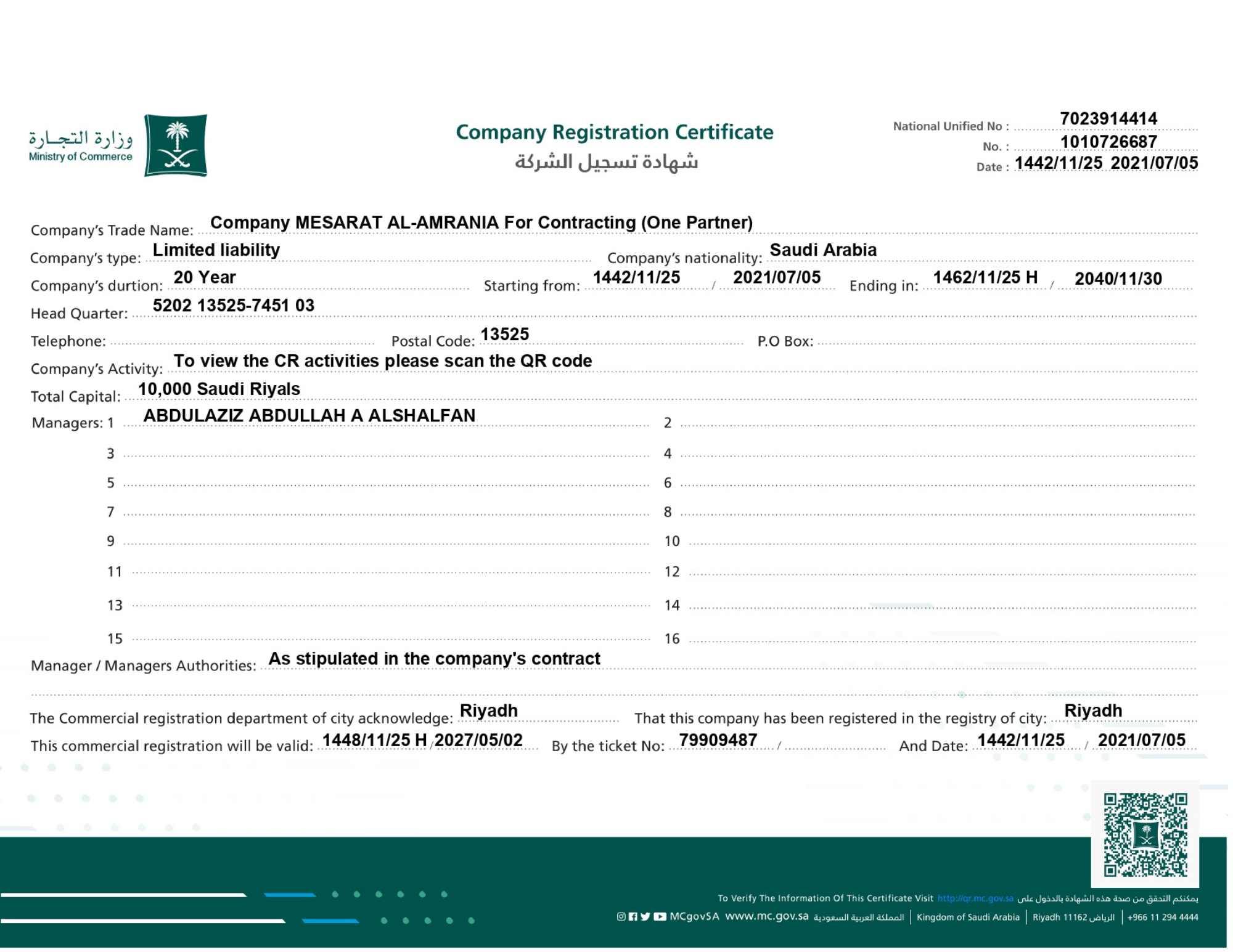This screenshot has height=952, width=1233.
Task: Click the Arabic Ministry of Commerce logo text
Action: click(x=81, y=139)
